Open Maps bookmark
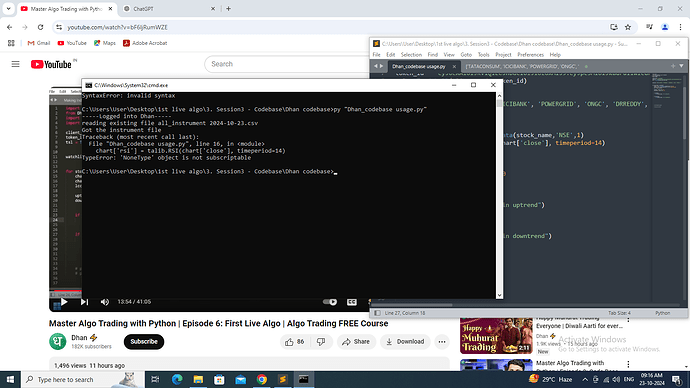Image resolution: width=690 pixels, height=388 pixels. [x=105, y=43]
